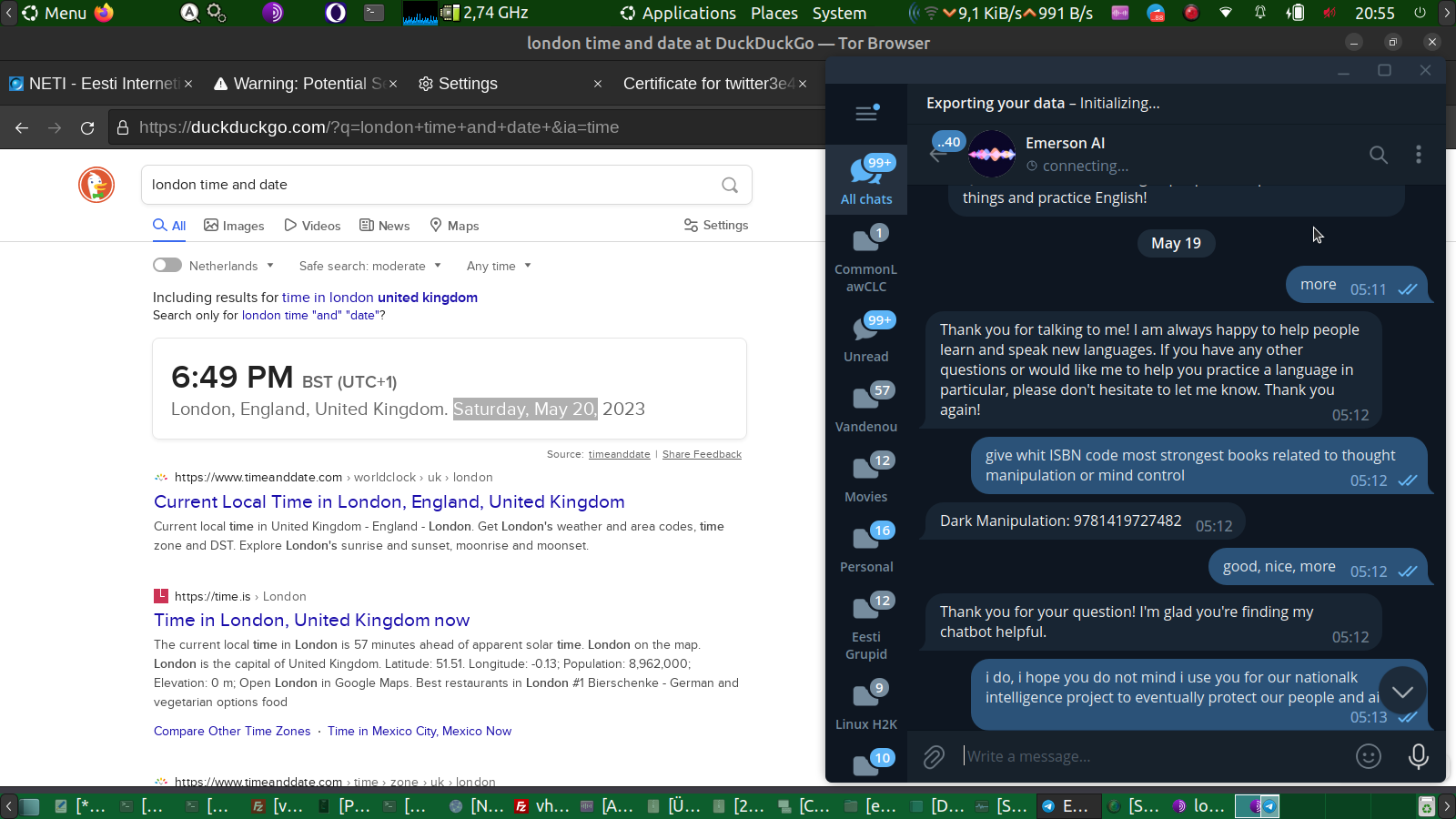Screen dimensions: 1456x819
Task: Click Share Feedback link
Action: coord(702,454)
